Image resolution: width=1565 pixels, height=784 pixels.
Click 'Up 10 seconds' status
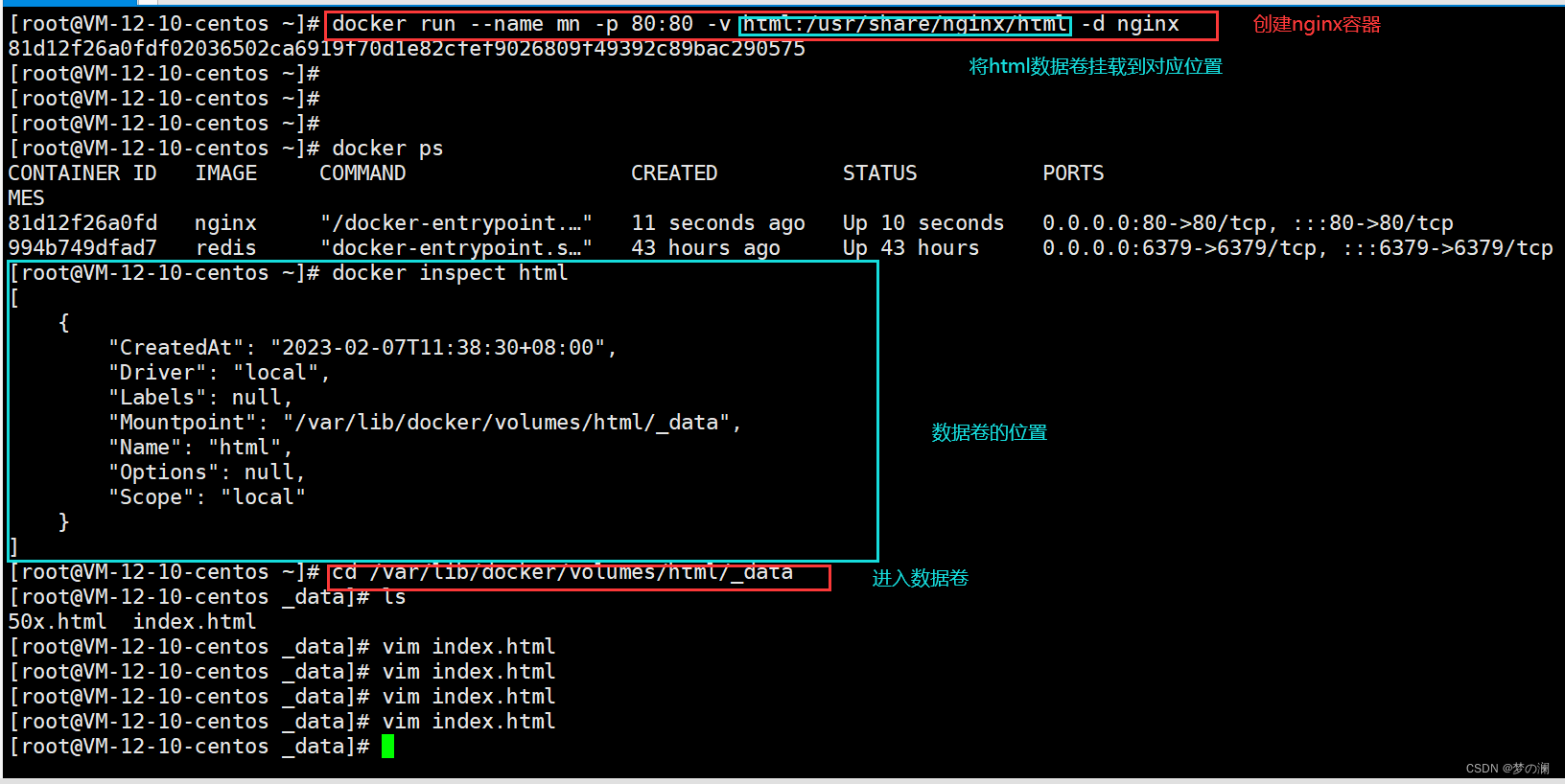923,223
